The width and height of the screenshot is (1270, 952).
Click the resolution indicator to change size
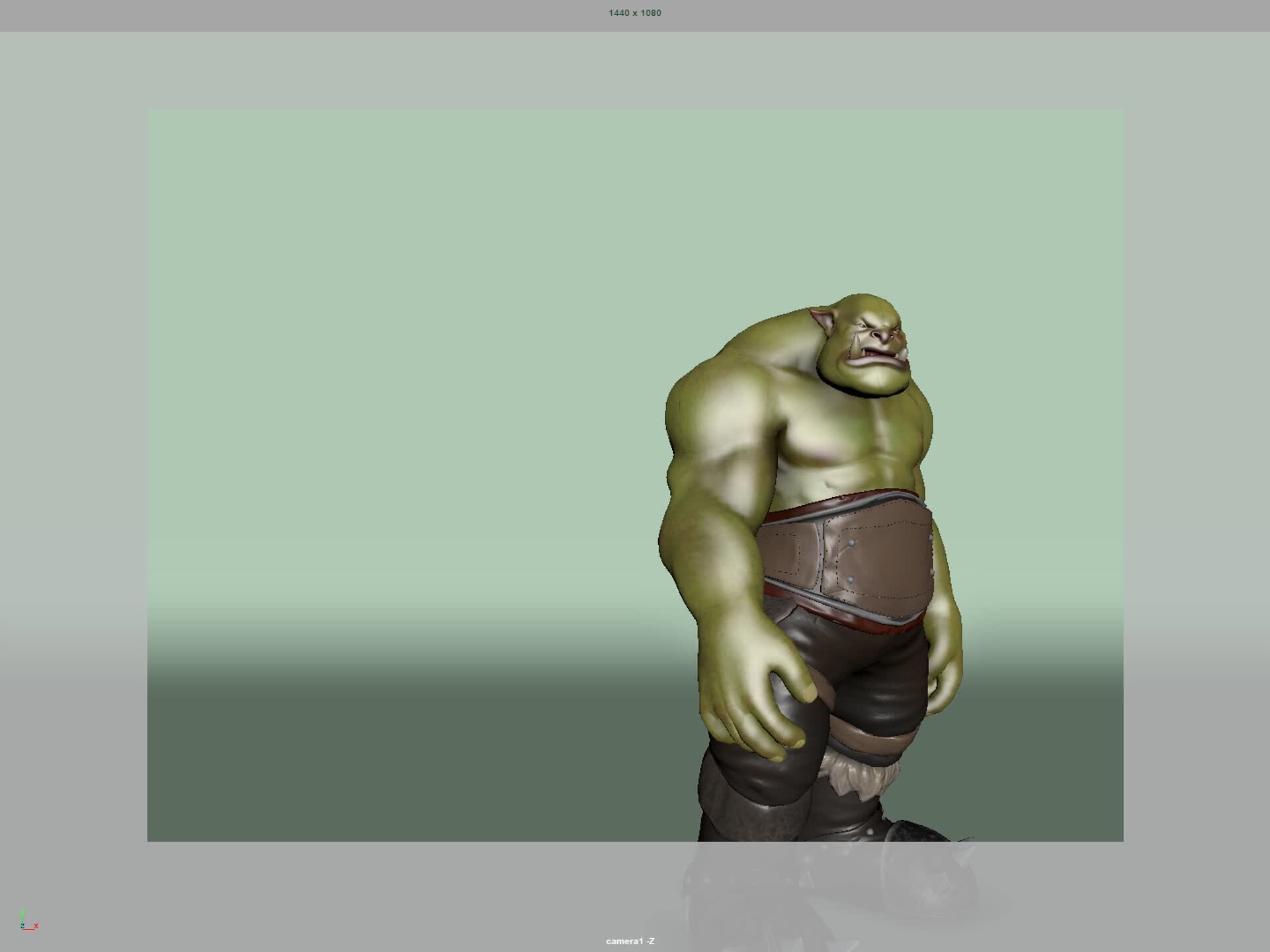[x=634, y=13]
